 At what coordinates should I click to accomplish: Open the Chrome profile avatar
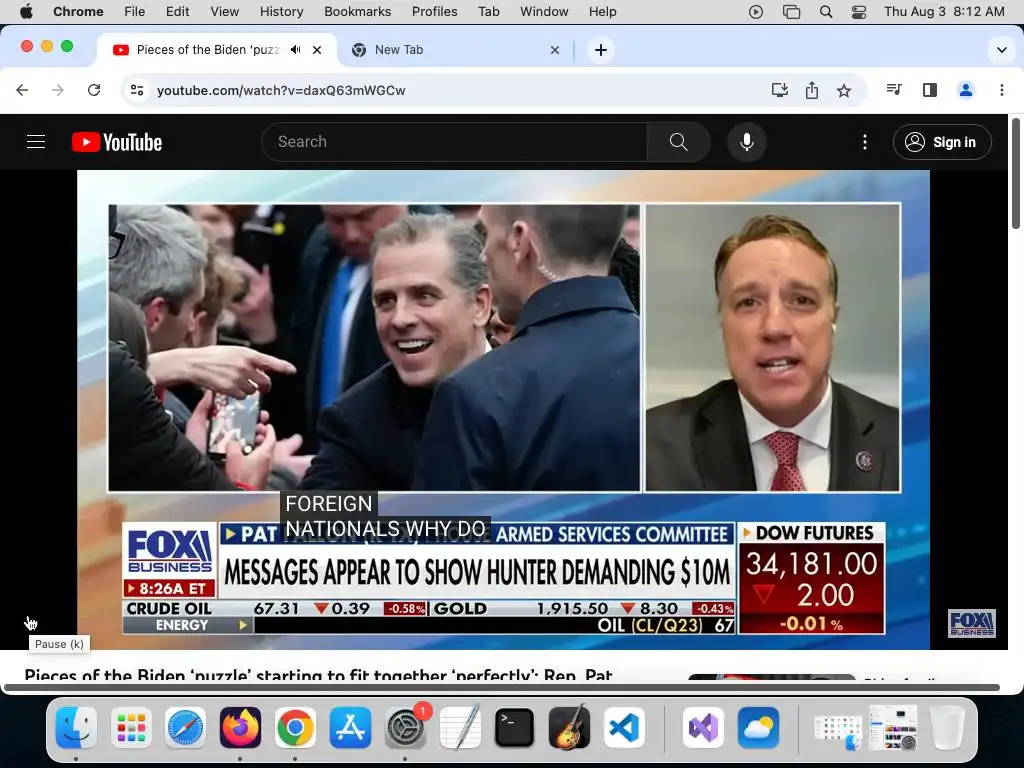point(966,90)
